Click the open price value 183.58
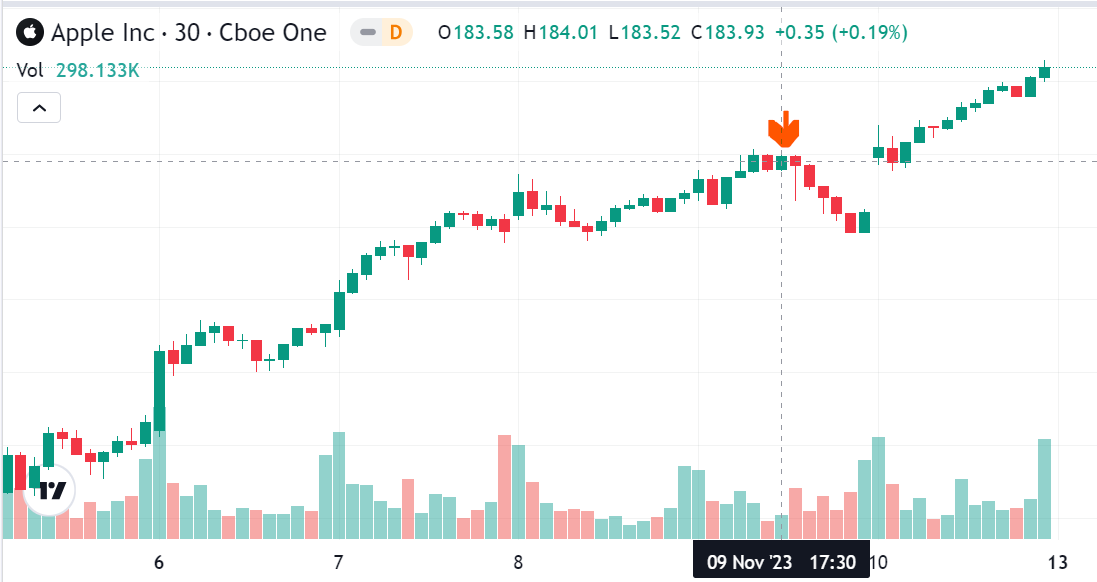 coord(483,33)
